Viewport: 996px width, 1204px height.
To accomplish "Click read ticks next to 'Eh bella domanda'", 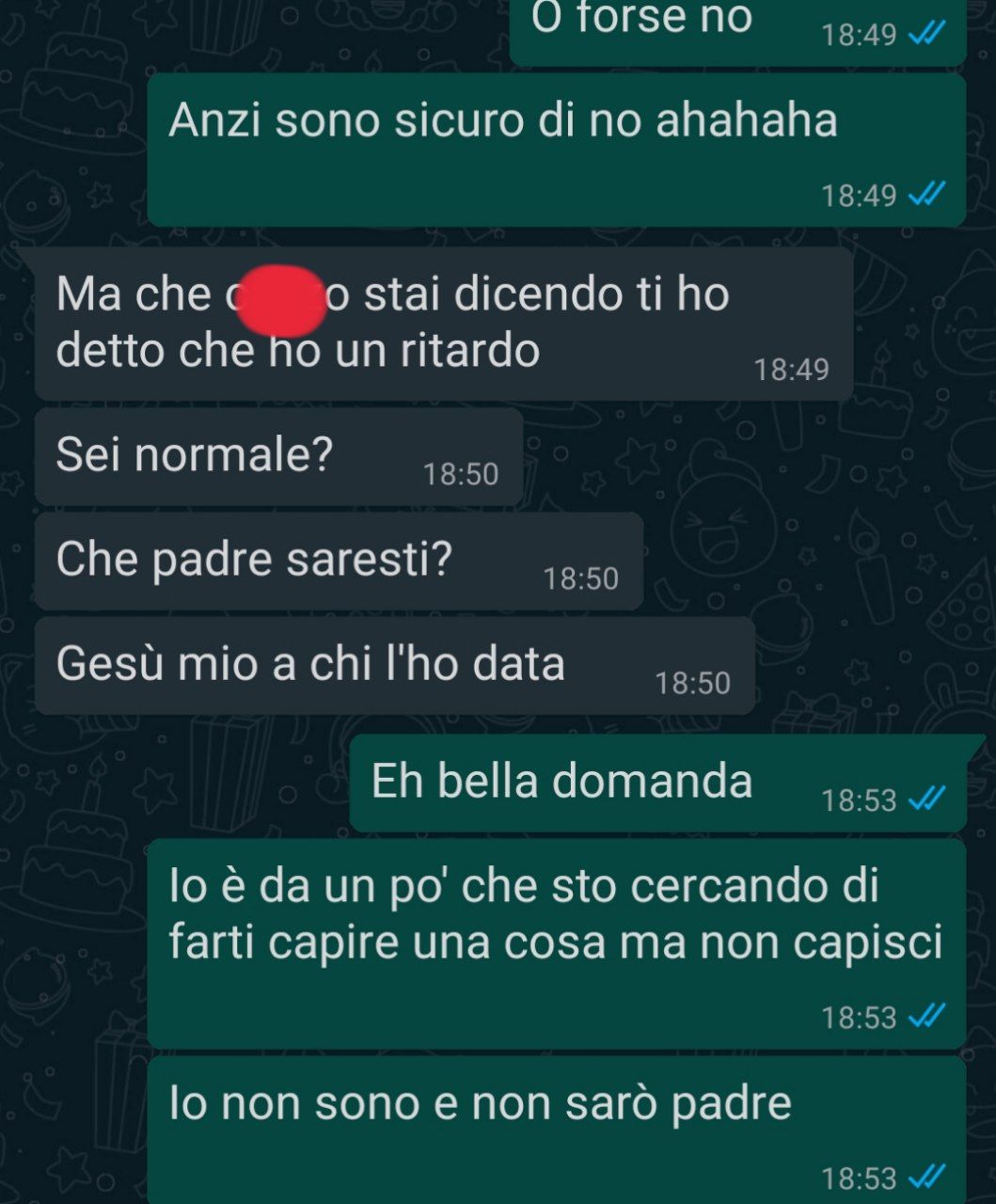I will (x=926, y=800).
